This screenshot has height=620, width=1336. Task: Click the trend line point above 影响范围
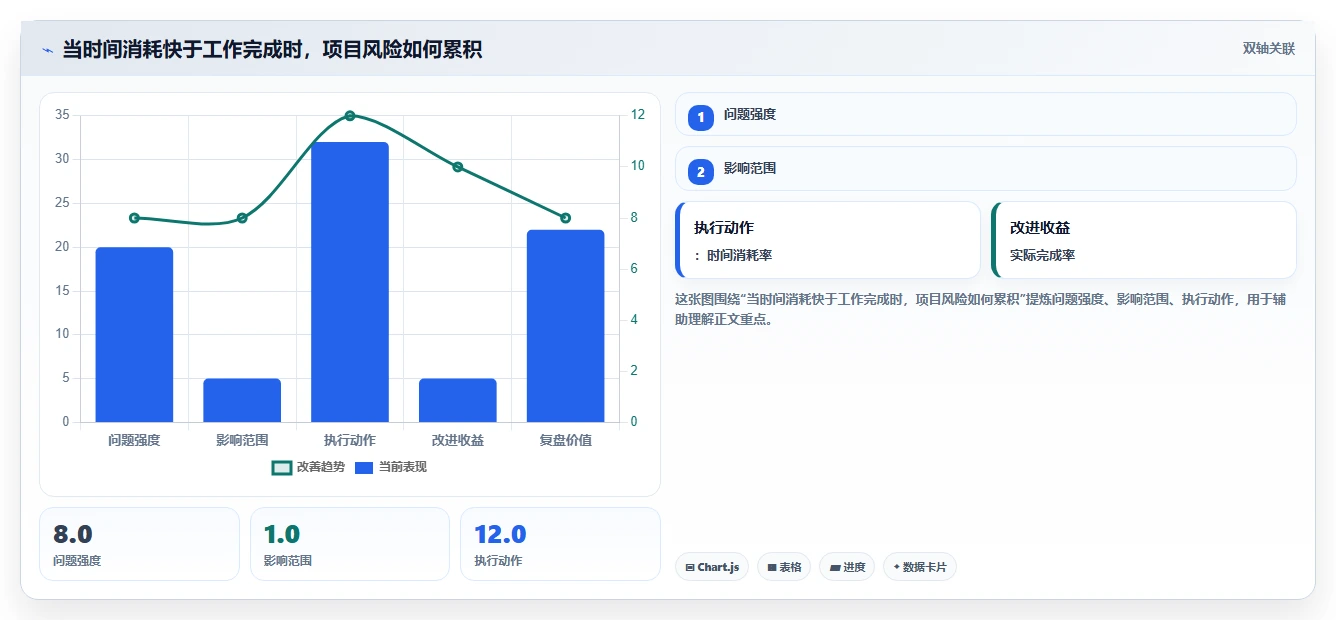242,218
